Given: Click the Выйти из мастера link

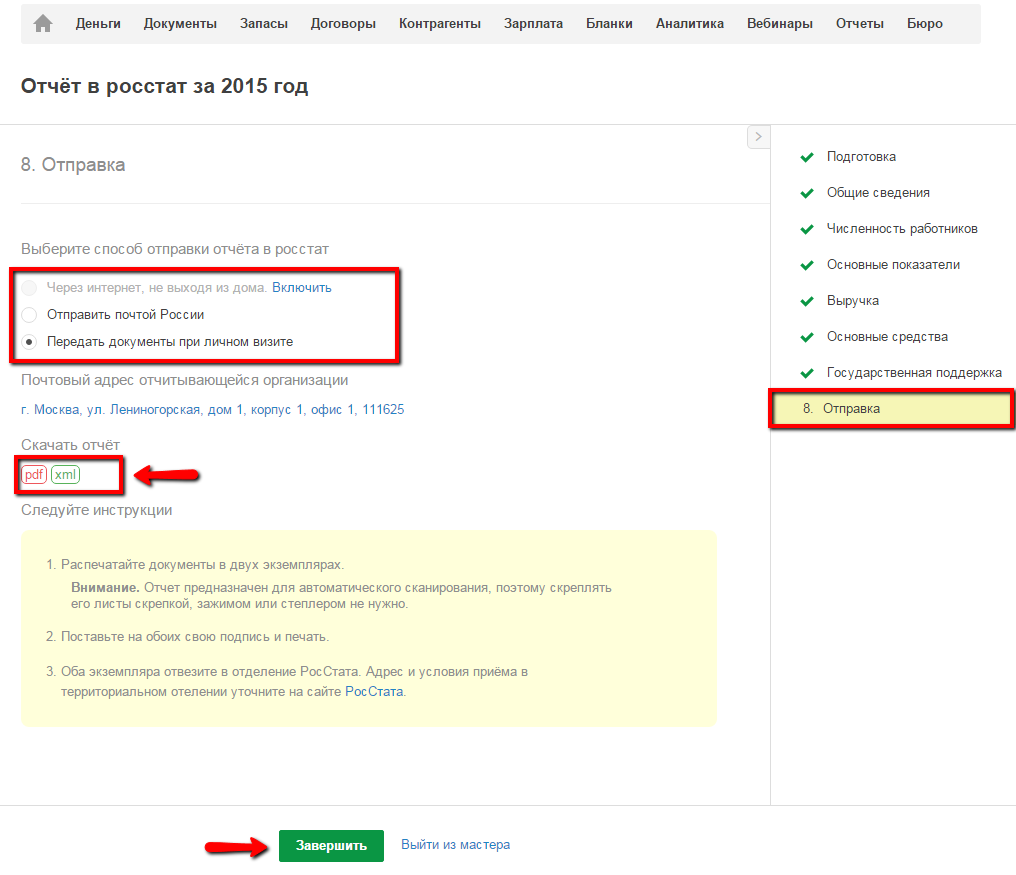Looking at the screenshot, I should click(456, 845).
